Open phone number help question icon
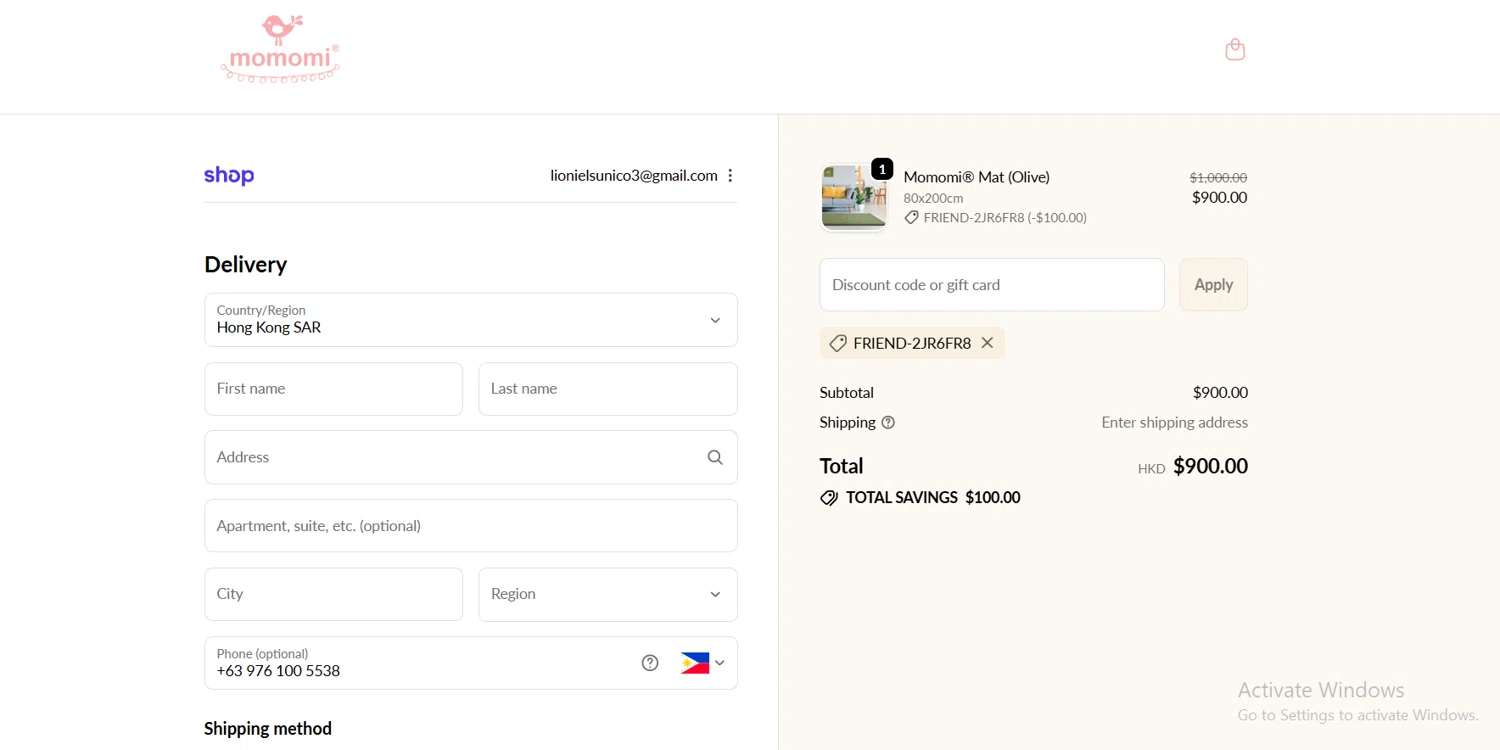Image resolution: width=1500 pixels, height=750 pixels. point(650,663)
